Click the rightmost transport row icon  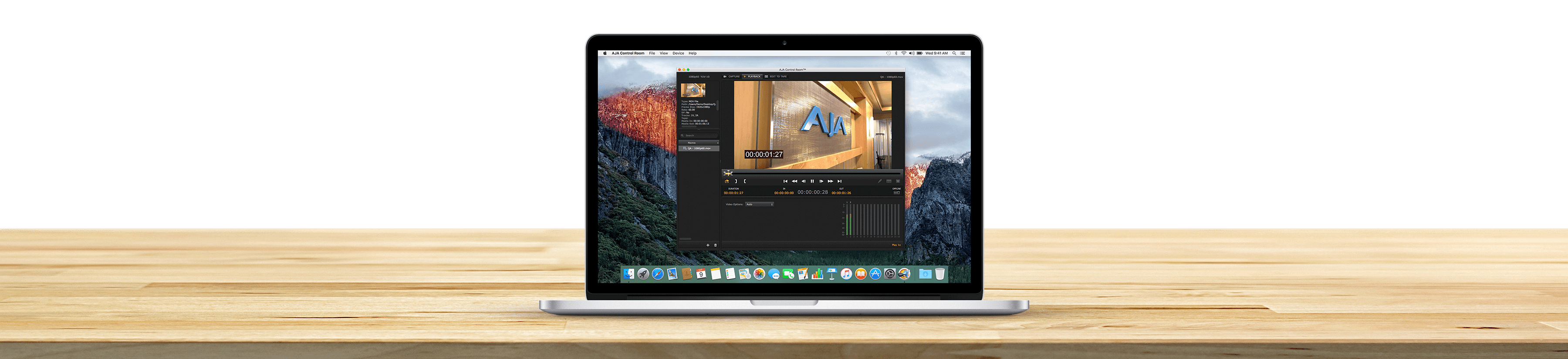click(x=898, y=181)
